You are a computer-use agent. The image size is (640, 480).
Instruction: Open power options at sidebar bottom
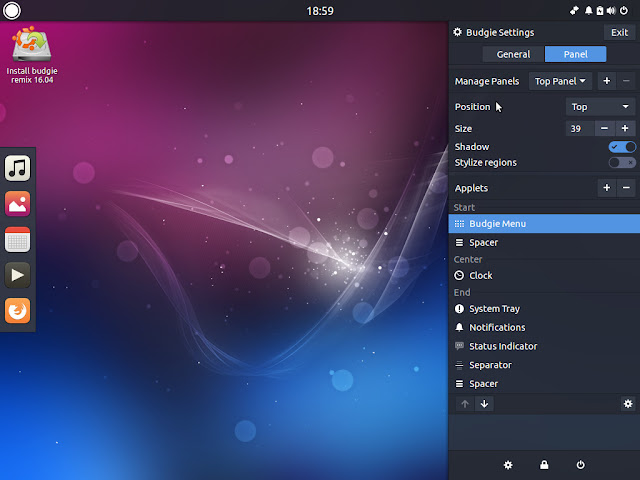[x=580, y=465]
